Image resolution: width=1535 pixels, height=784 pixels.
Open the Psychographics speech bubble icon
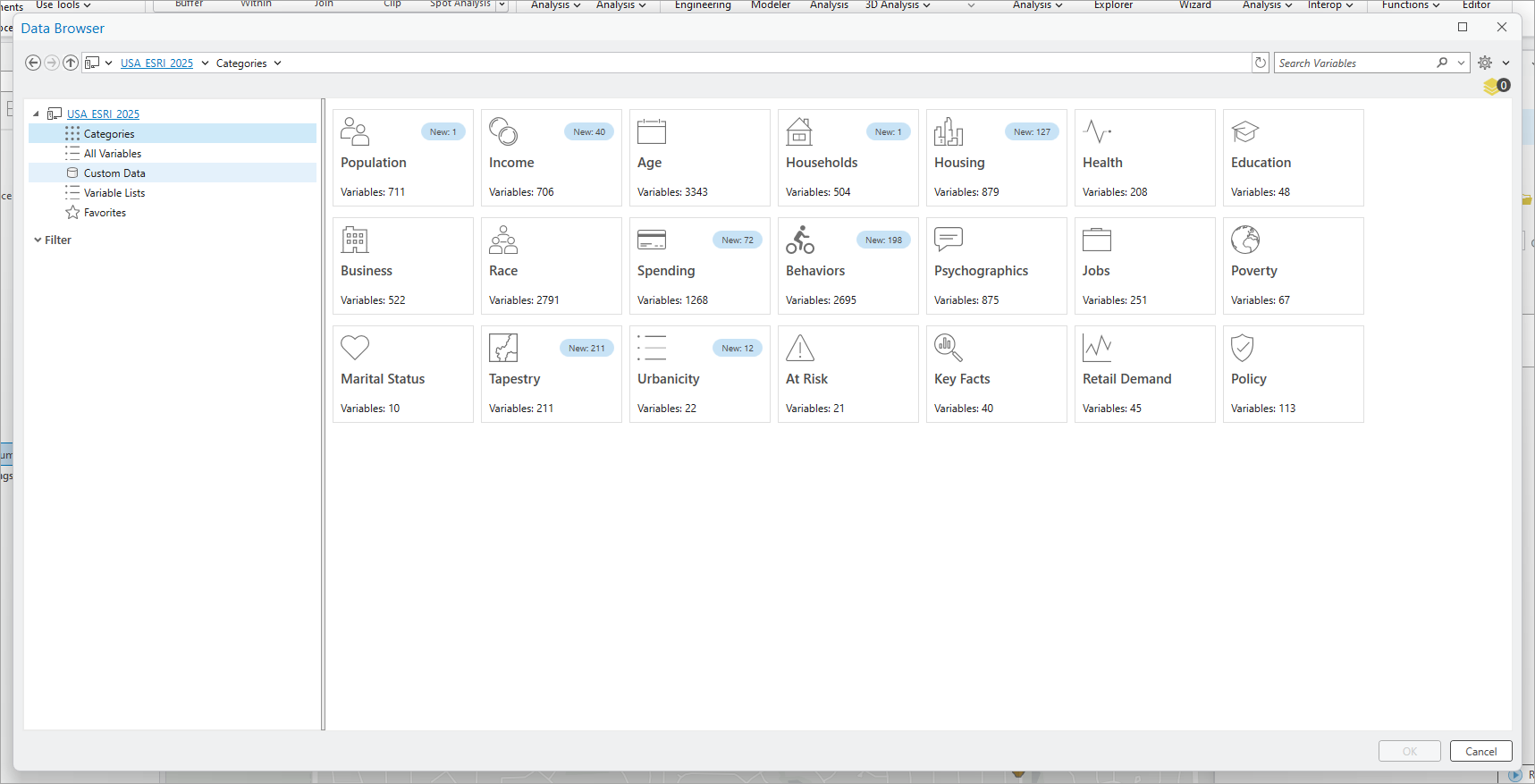(949, 240)
